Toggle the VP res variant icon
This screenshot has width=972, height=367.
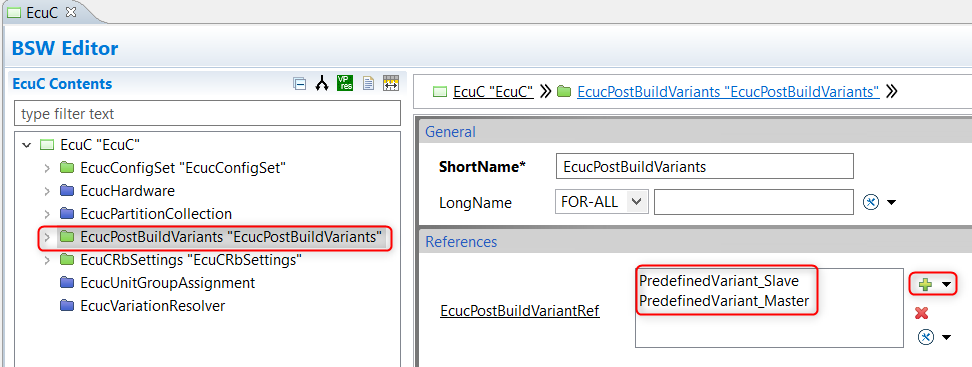pyautogui.click(x=345, y=83)
